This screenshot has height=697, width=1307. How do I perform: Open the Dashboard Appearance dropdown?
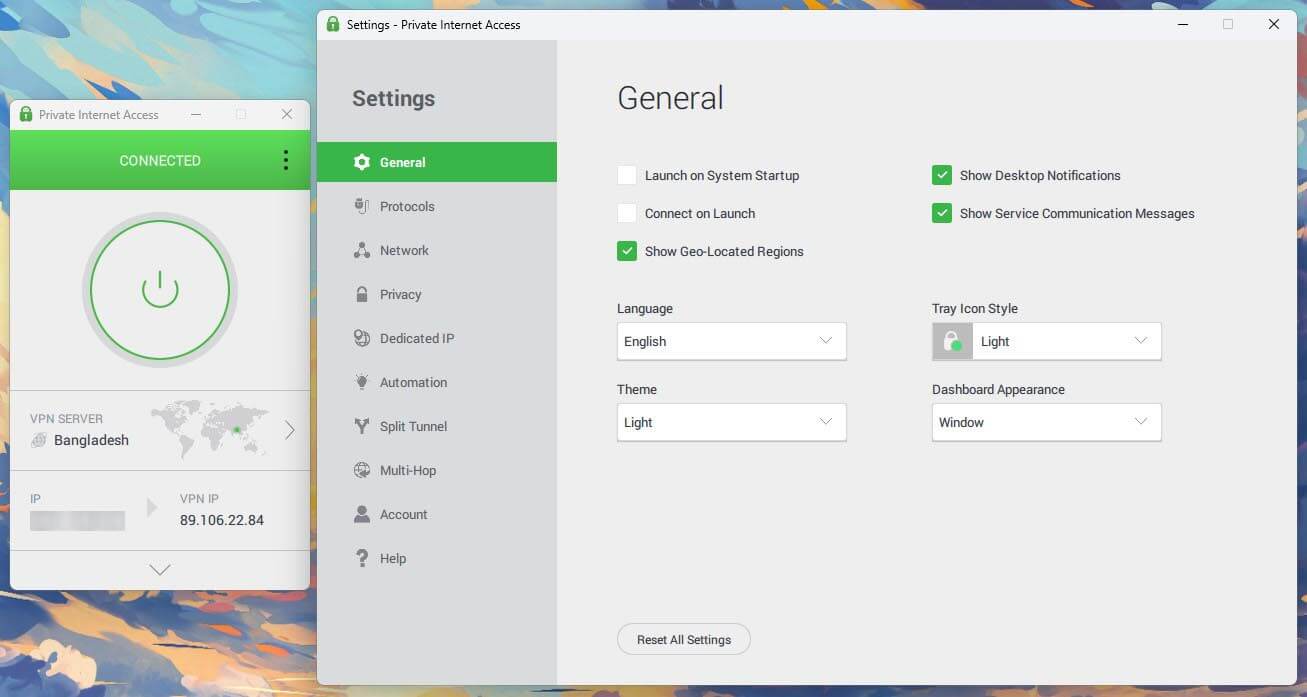1047,422
